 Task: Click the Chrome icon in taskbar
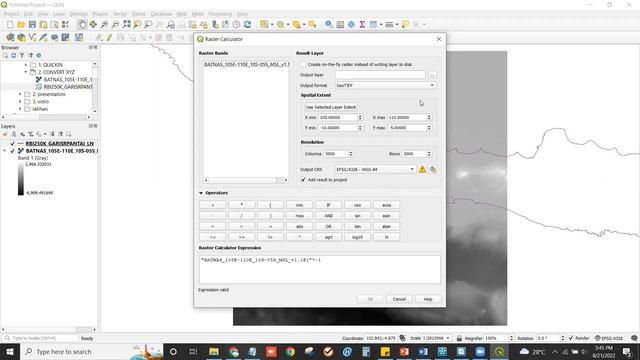[x=290, y=351]
